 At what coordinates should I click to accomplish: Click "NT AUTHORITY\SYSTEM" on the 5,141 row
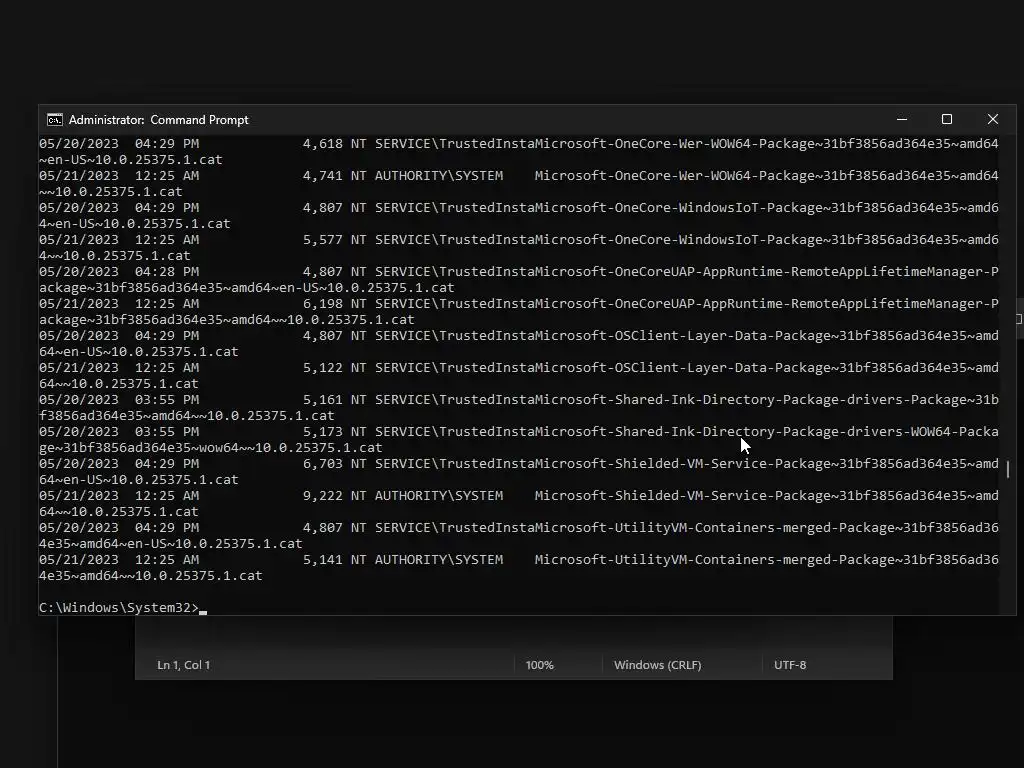click(427, 560)
